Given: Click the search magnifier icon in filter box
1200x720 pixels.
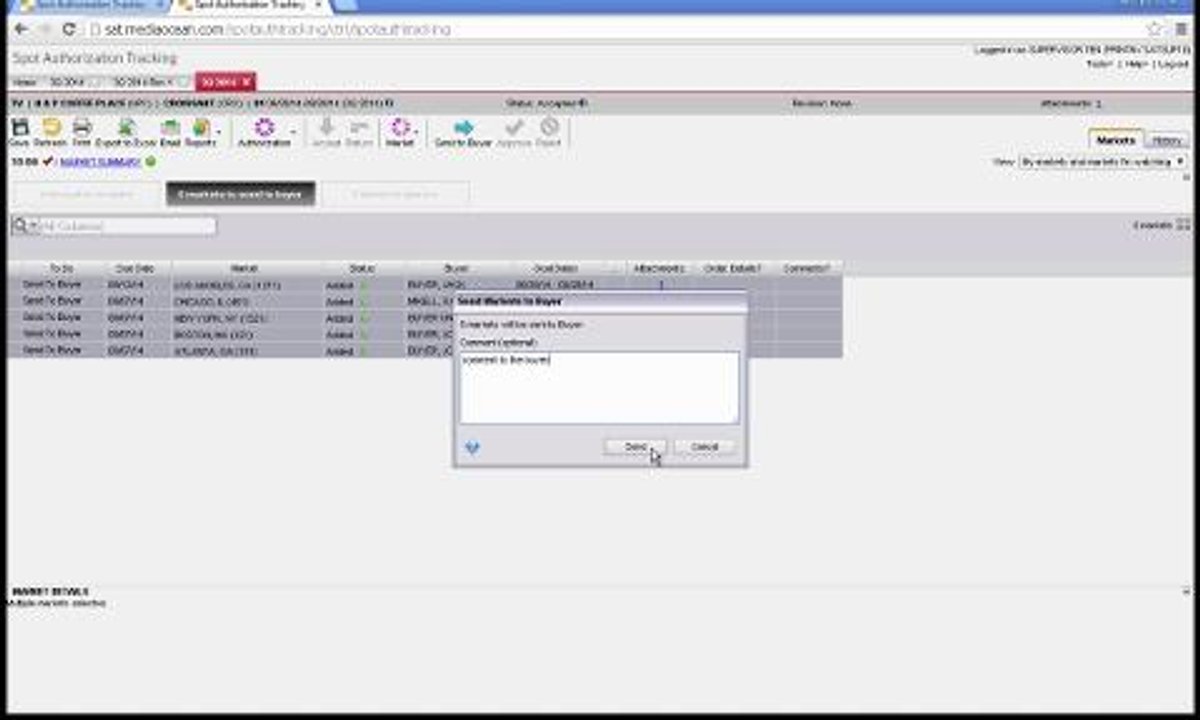Looking at the screenshot, I should tap(19, 226).
